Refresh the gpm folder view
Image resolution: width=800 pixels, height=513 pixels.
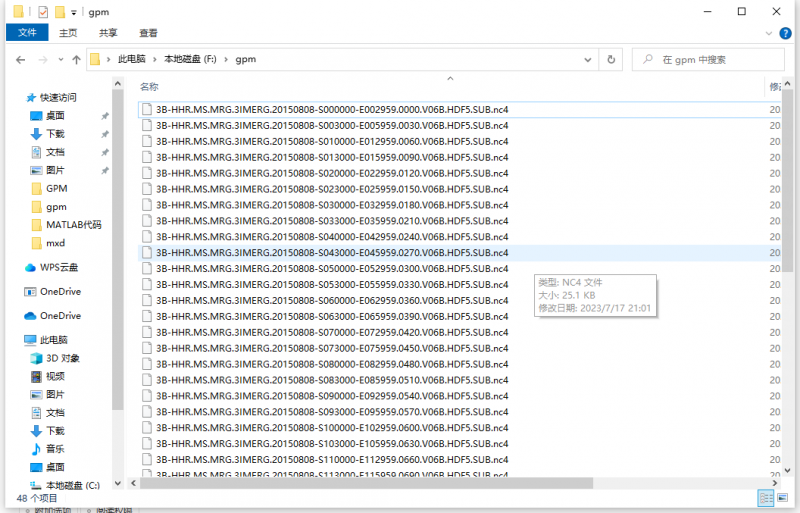point(611,60)
